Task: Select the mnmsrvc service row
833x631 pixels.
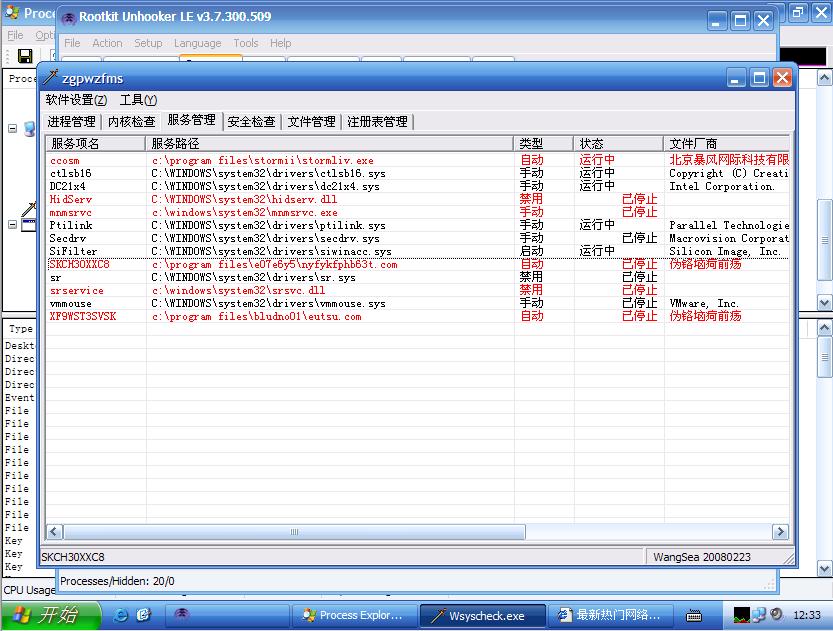Action: [x=418, y=212]
